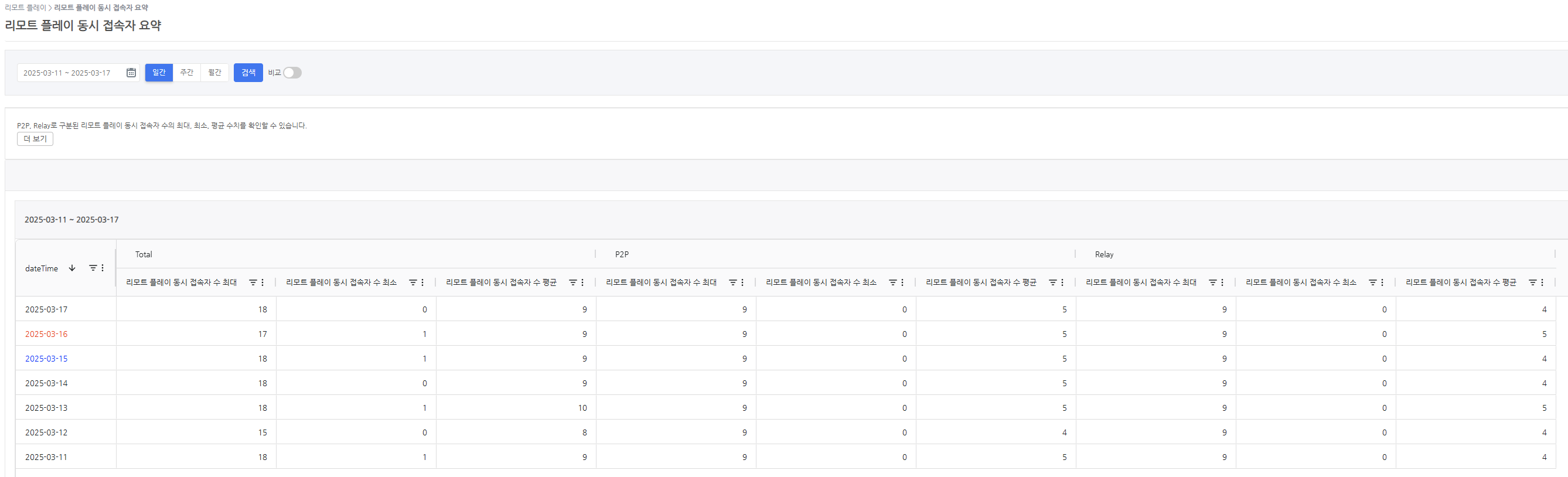1568x477 pixels.
Task: Switch to the 주간 weekly view
Action: 187,73
